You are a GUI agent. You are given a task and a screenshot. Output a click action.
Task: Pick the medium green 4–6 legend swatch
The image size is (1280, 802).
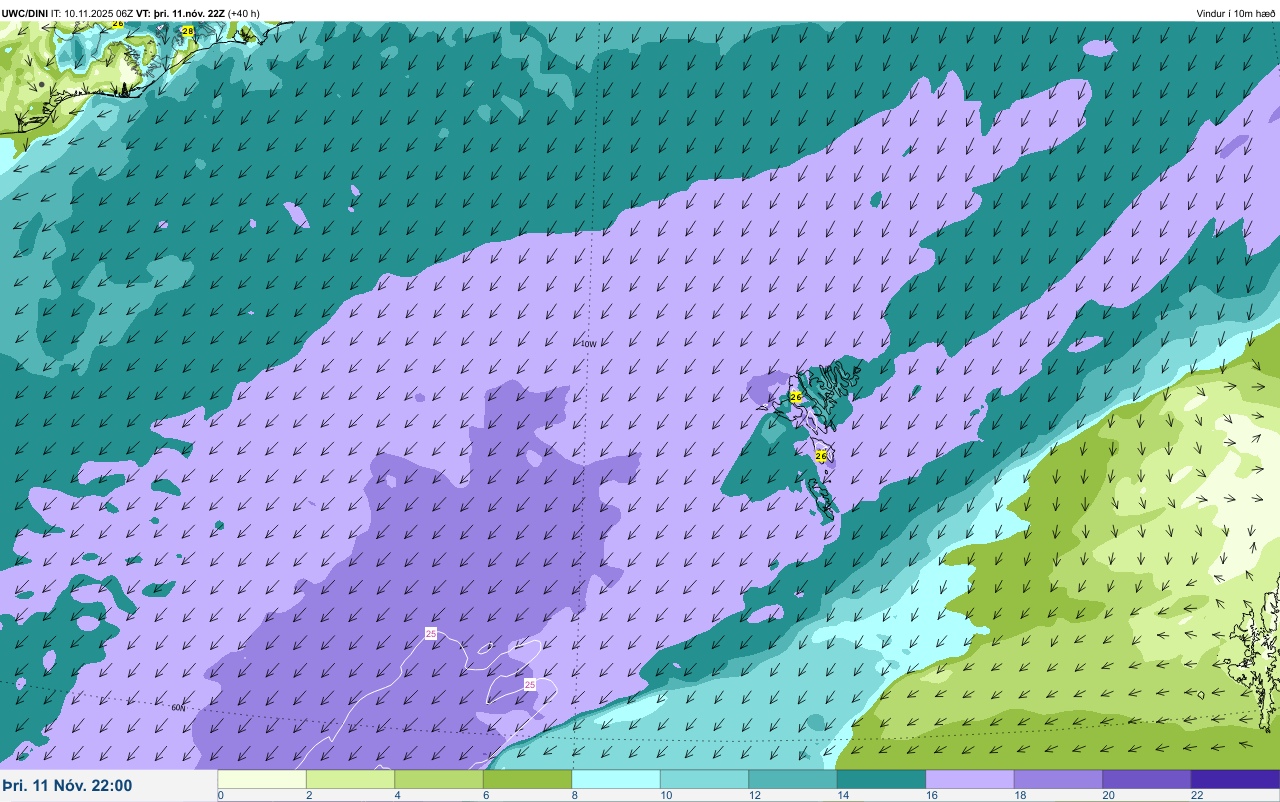tap(439, 779)
